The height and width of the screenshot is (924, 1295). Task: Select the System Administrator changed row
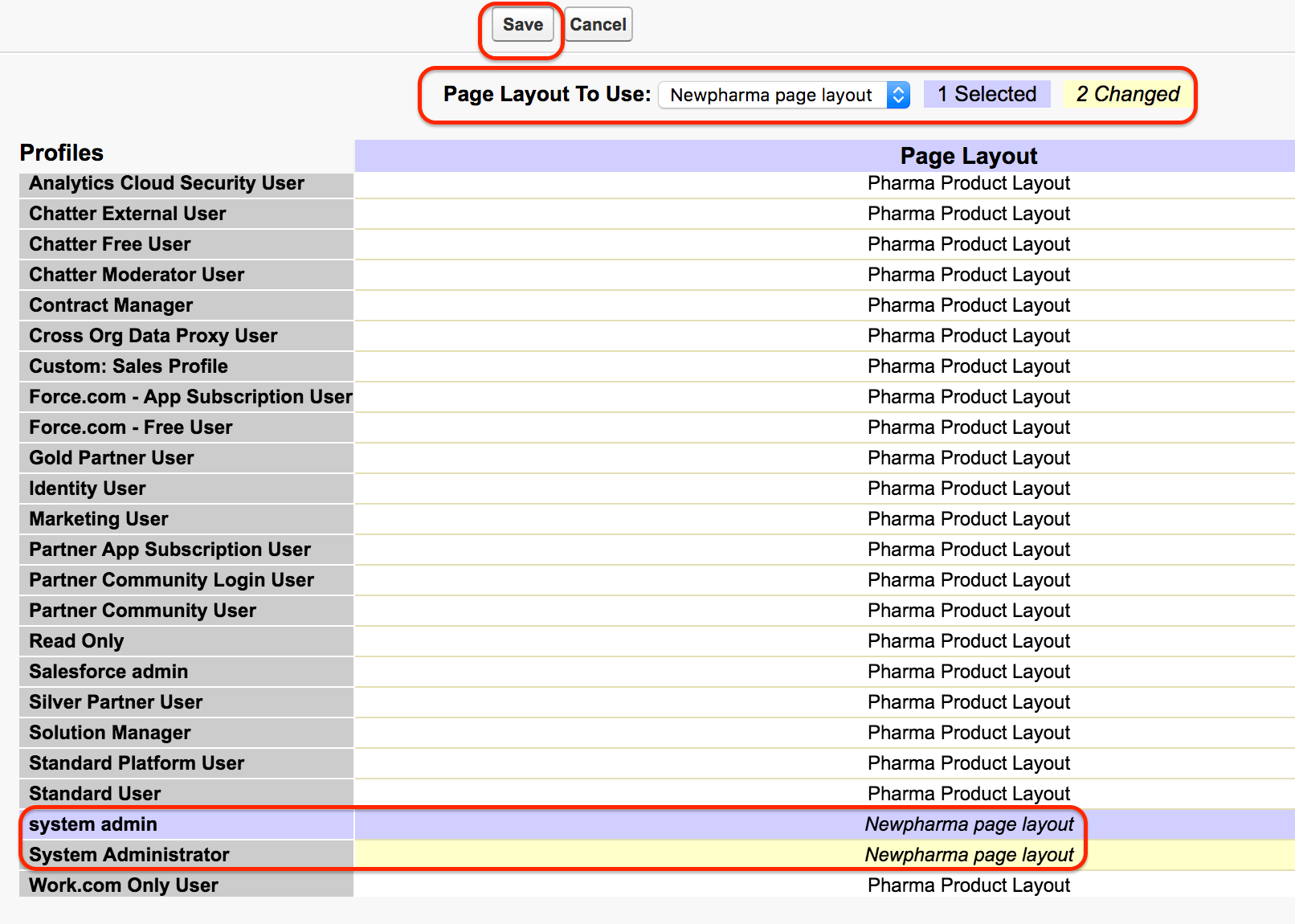pos(129,855)
